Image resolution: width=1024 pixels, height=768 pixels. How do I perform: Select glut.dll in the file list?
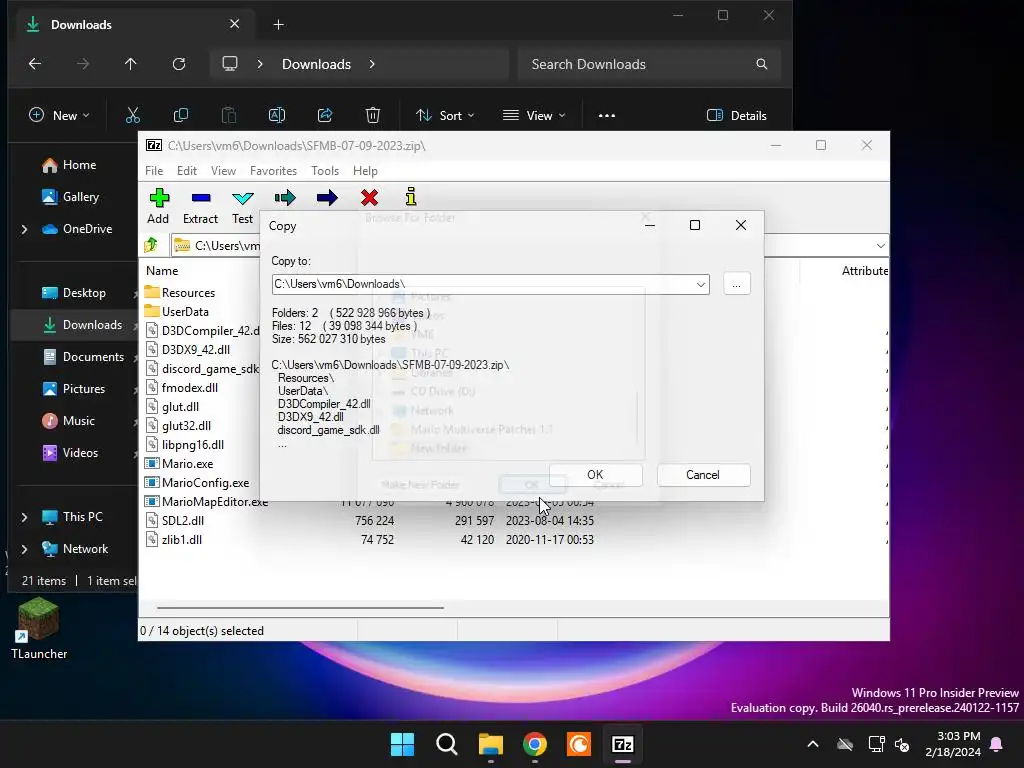click(172, 406)
